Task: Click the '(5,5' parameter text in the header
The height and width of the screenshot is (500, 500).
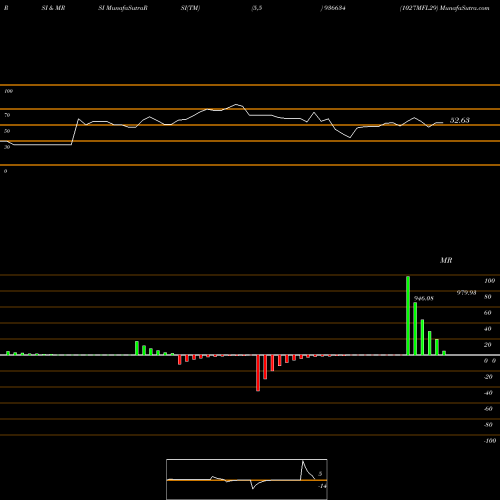Action: [x=257, y=8]
